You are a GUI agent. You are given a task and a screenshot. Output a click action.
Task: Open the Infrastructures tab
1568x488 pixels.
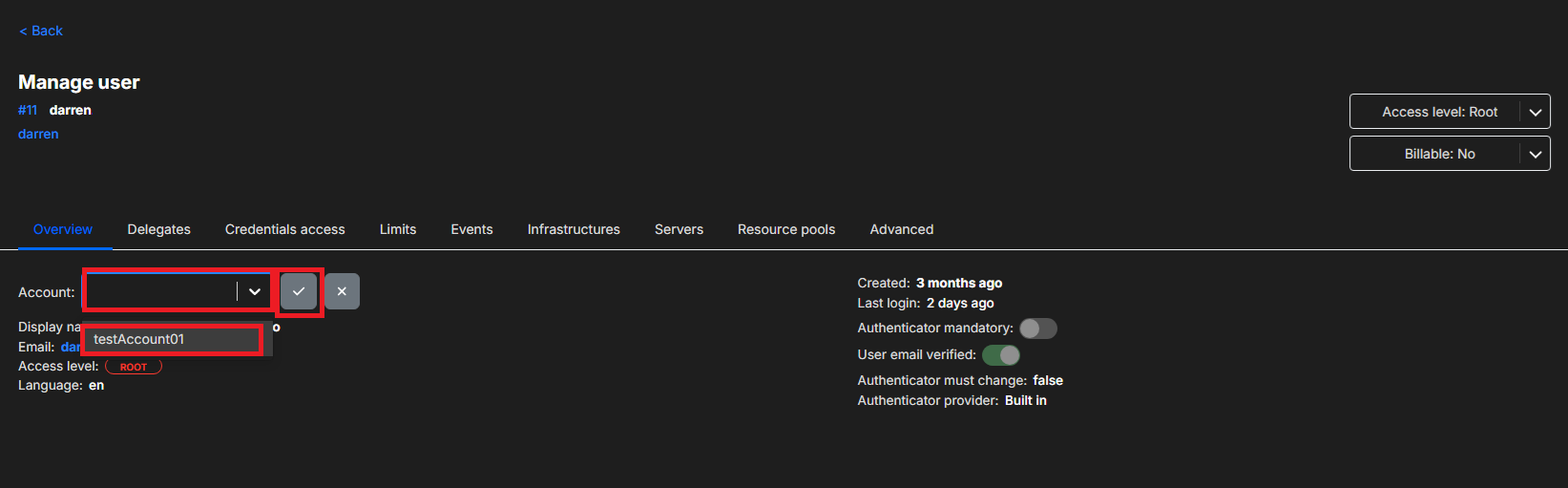tap(574, 229)
